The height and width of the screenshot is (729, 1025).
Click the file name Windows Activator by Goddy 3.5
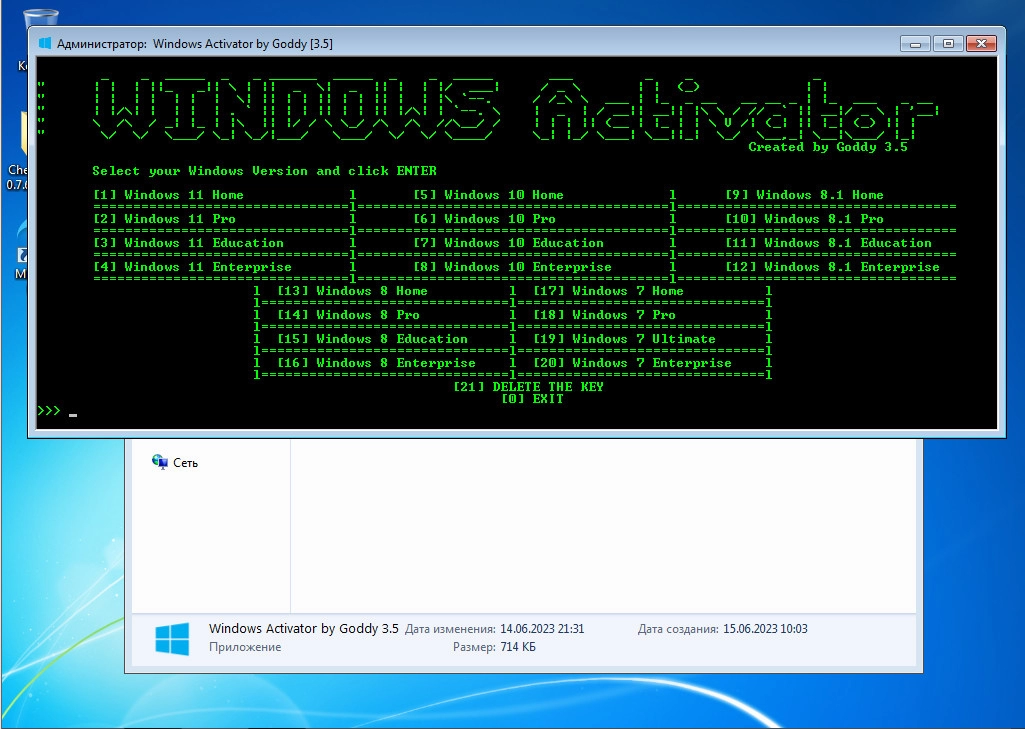[x=303, y=628]
